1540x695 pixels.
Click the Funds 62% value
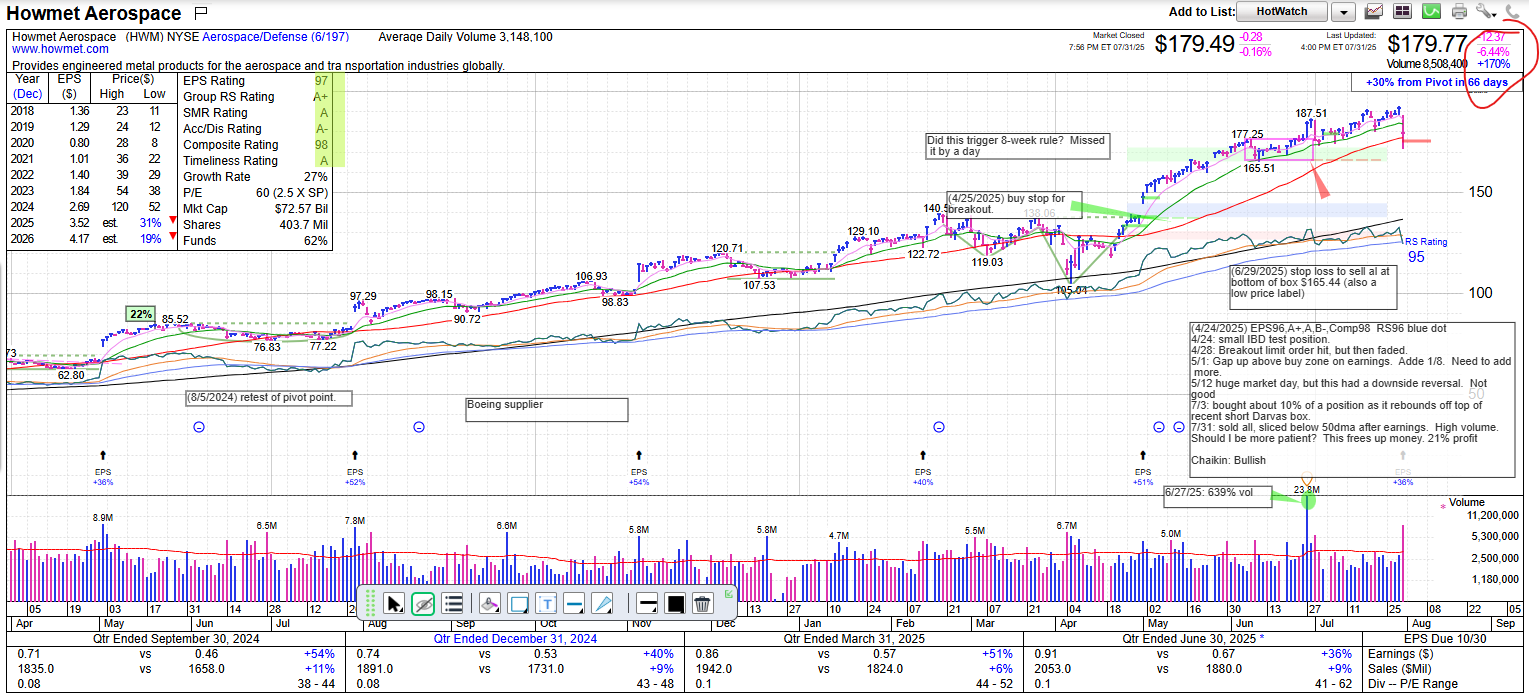(x=315, y=240)
